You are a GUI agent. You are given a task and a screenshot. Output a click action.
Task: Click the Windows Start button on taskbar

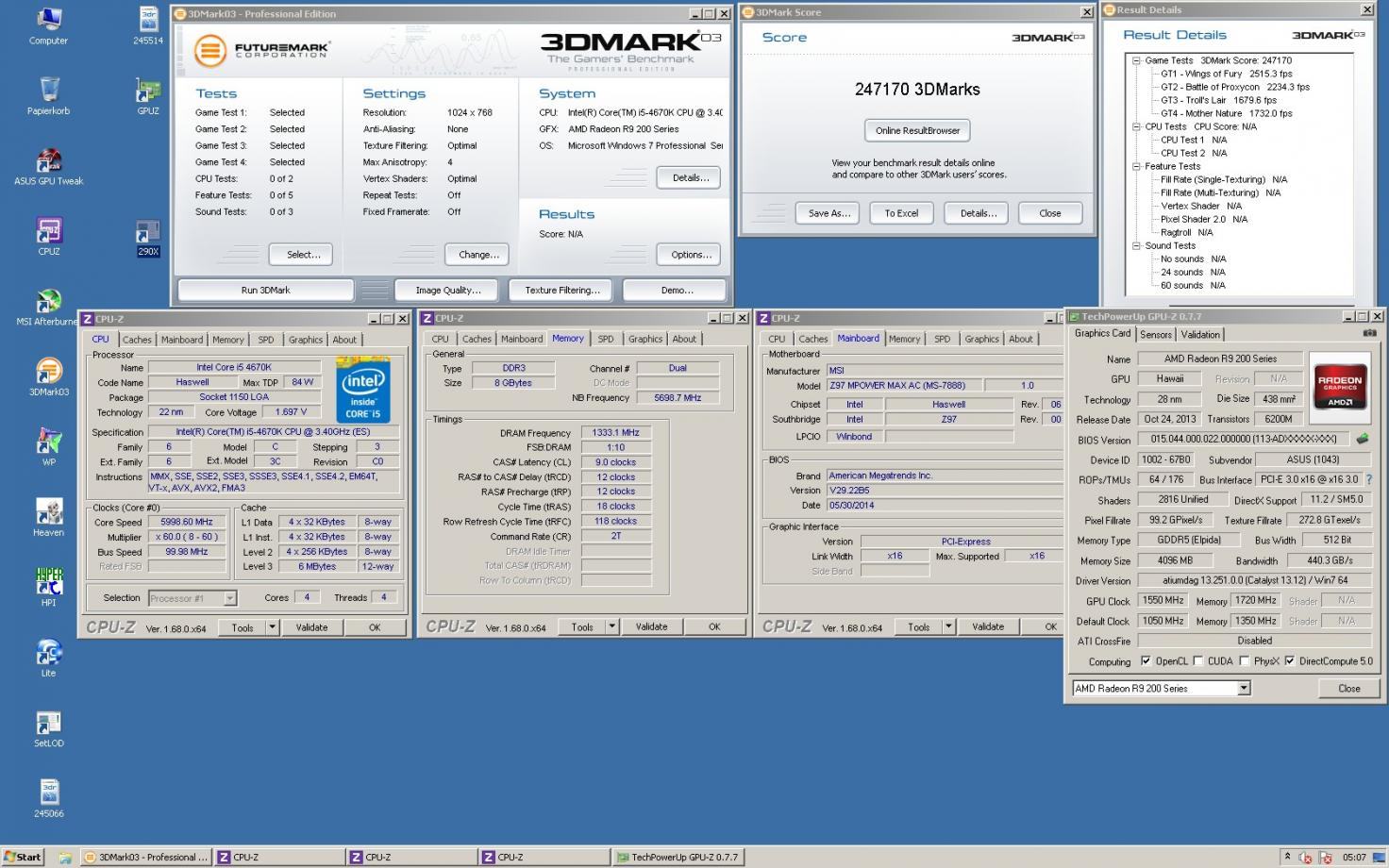click(24, 857)
